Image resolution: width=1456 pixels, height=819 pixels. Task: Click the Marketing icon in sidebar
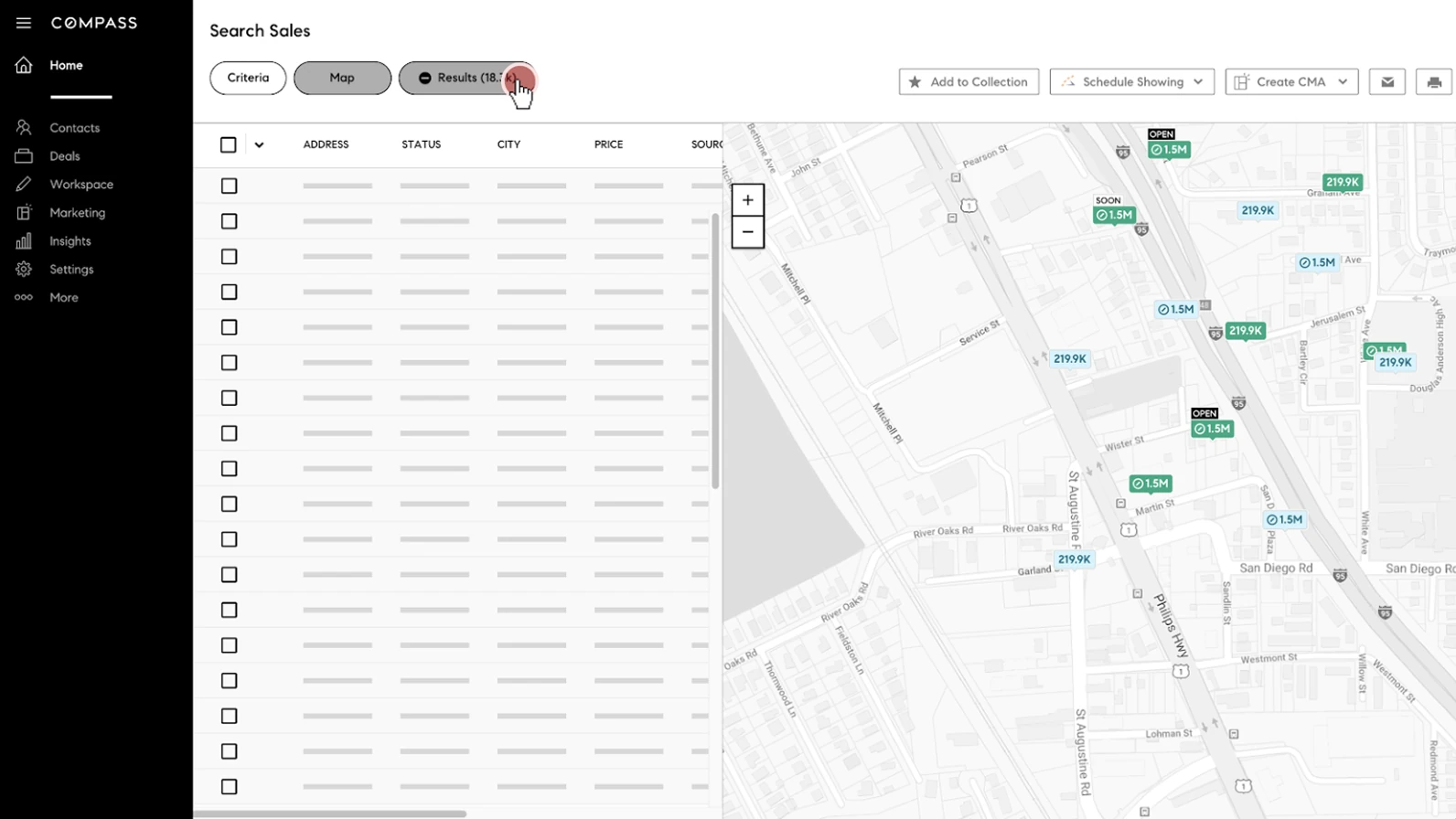(x=24, y=213)
